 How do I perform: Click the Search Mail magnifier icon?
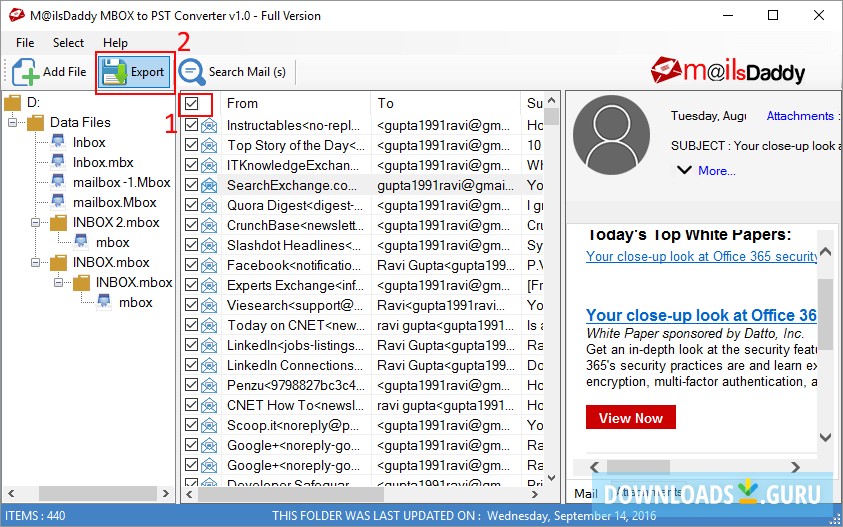[x=191, y=72]
